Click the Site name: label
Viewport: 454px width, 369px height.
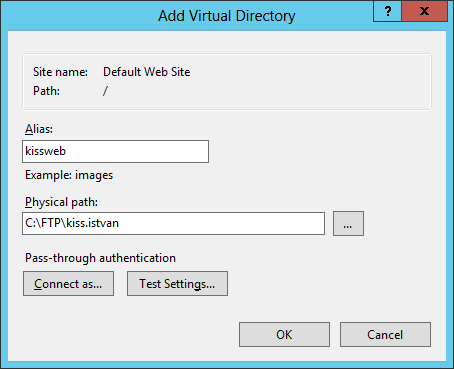click(x=60, y=72)
